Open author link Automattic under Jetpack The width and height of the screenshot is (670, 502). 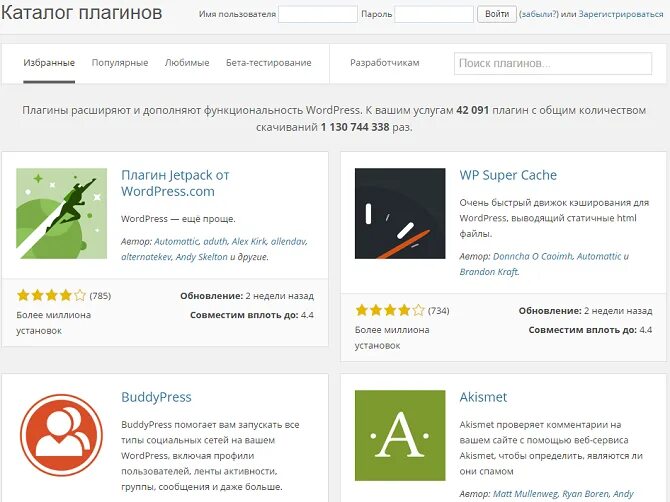(x=176, y=241)
